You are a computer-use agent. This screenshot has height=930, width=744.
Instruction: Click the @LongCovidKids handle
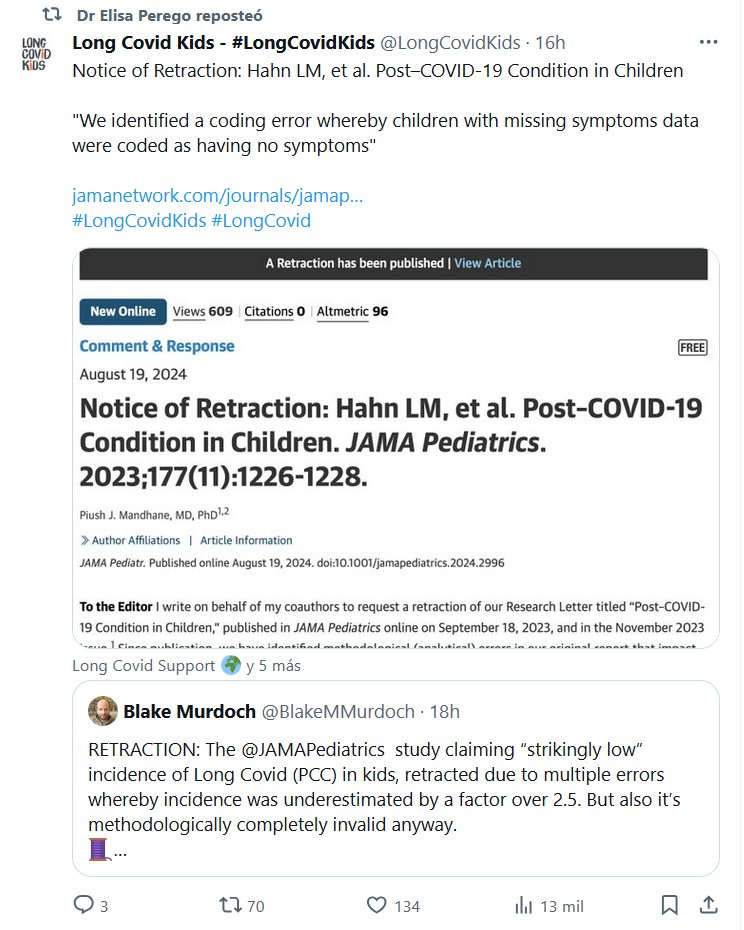click(453, 42)
